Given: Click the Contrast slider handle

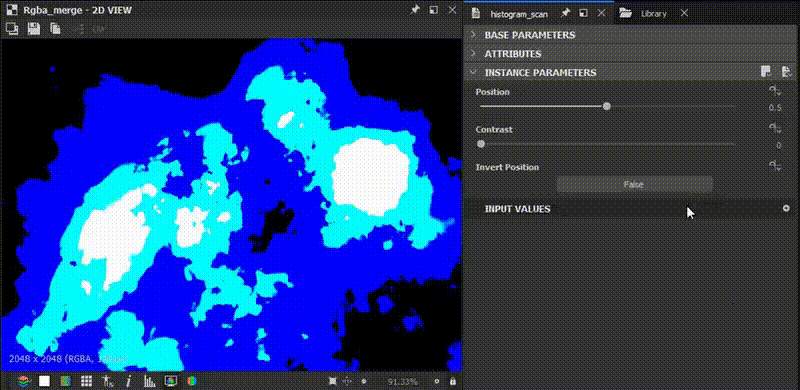Looking at the screenshot, I should click(x=481, y=144).
